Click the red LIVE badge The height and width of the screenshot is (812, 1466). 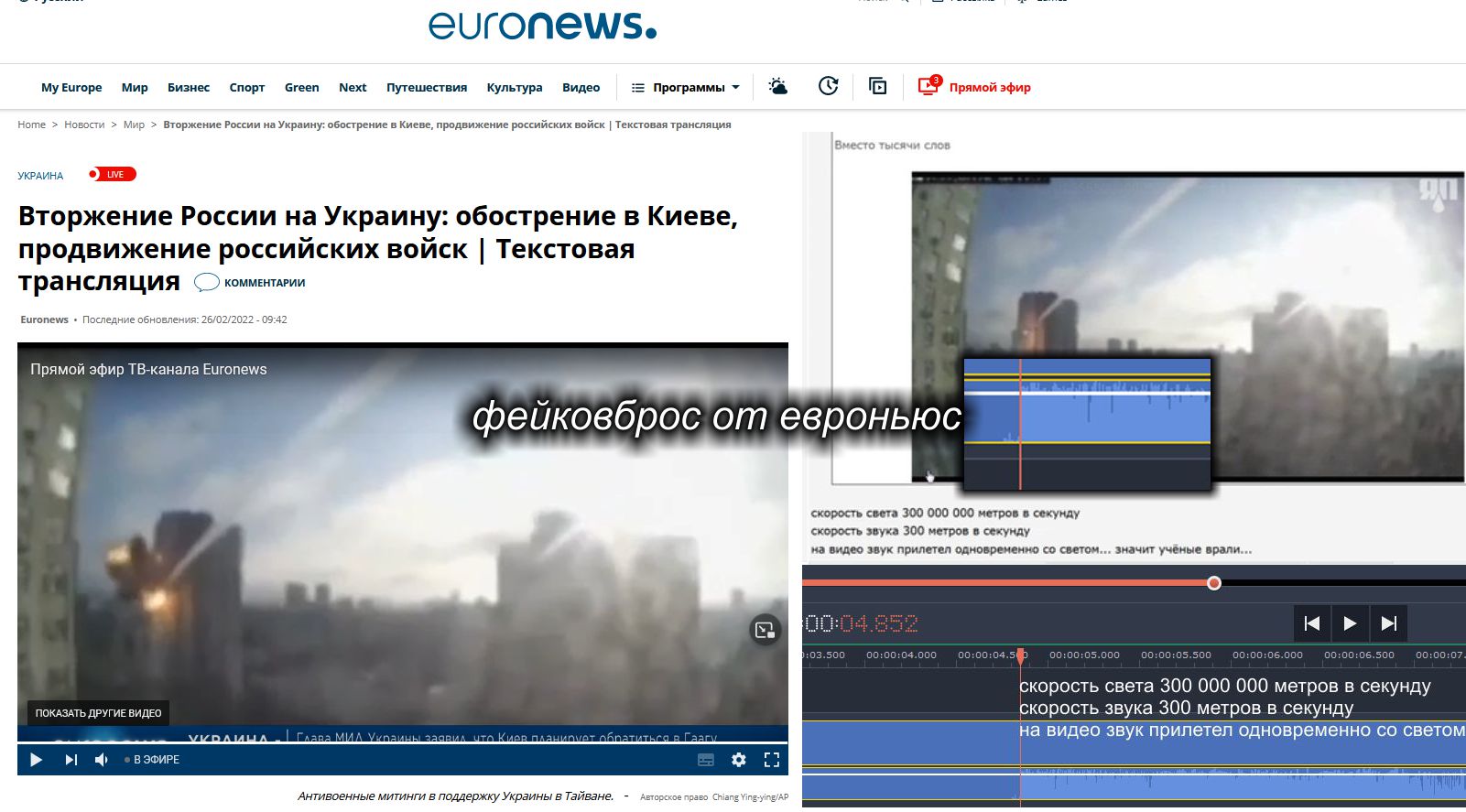[x=112, y=174]
